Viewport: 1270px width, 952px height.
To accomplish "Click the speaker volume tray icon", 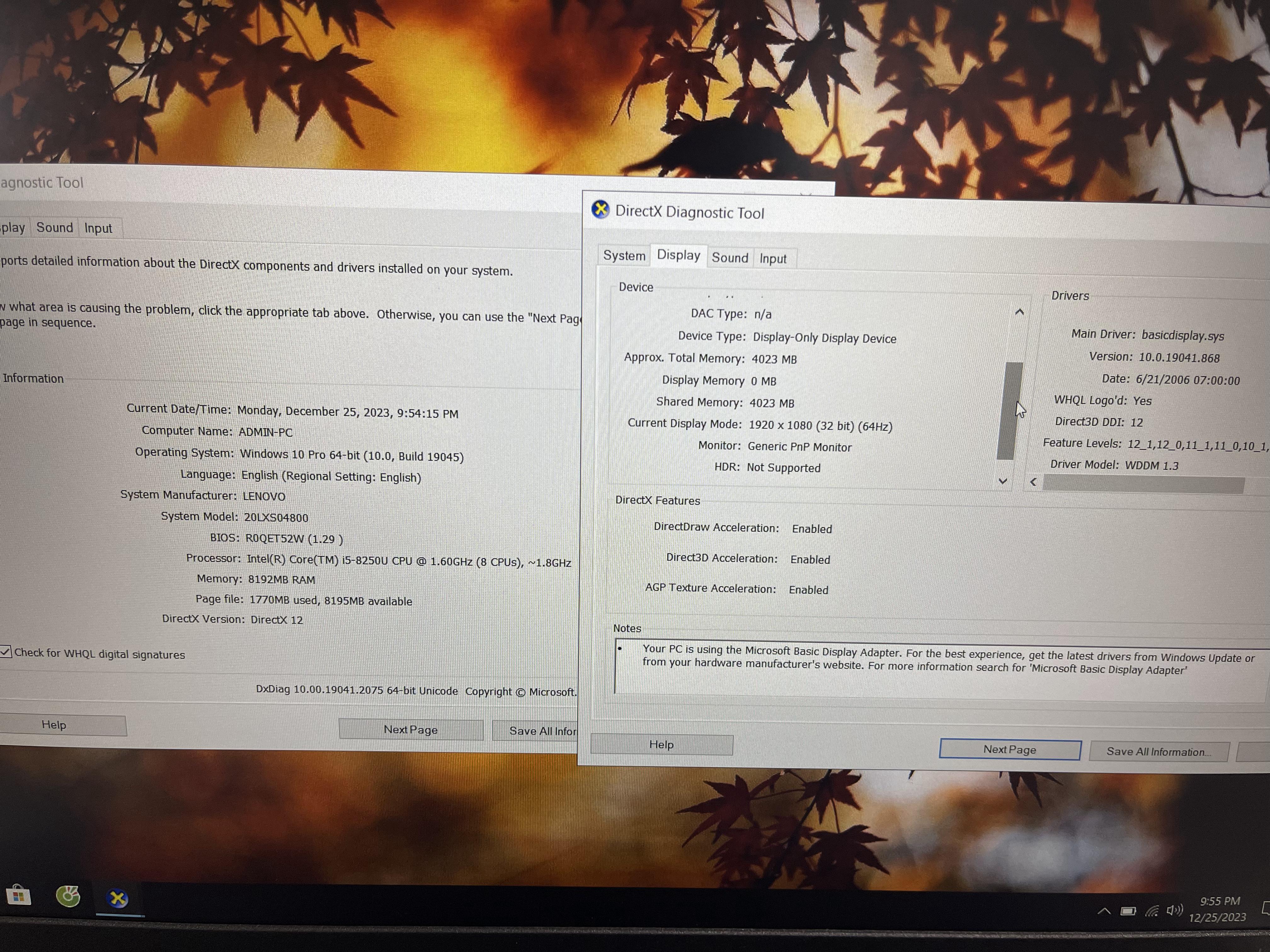I will [1174, 910].
